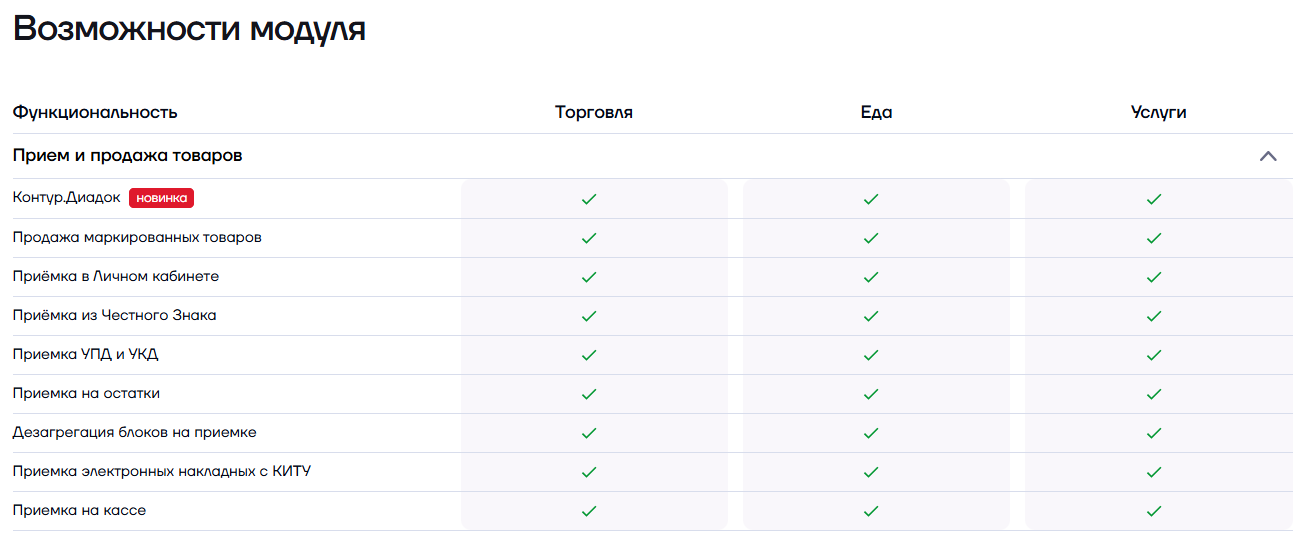The width and height of the screenshot is (1305, 542).
Task: Click the Контур.Диадок feature label
Action: click(66, 198)
